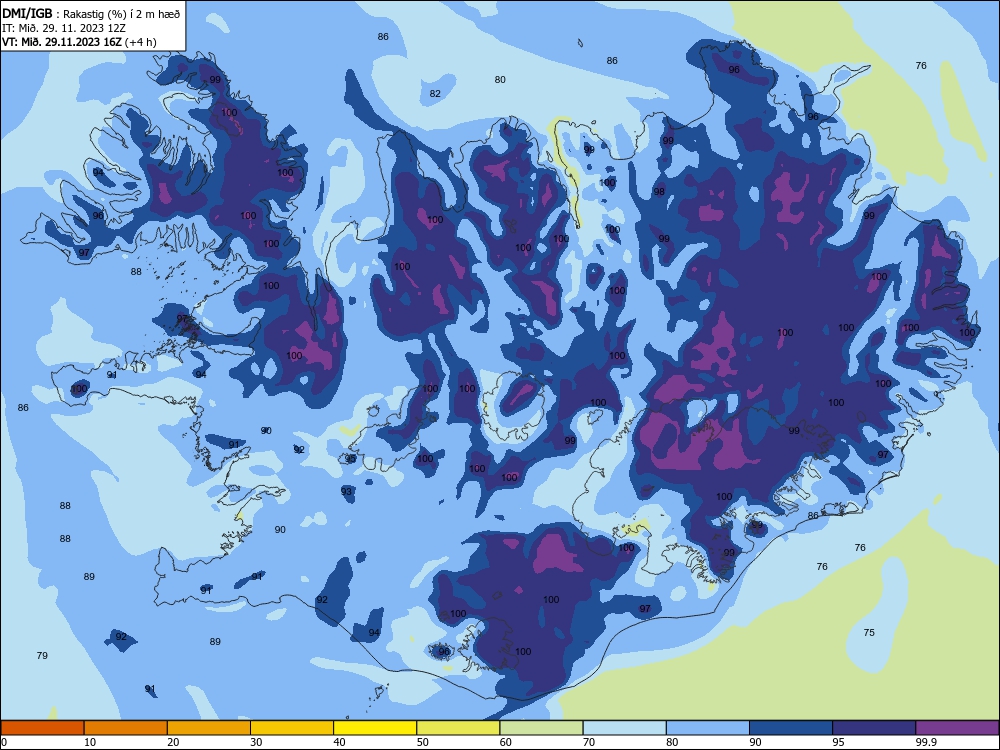Click the humidity value '79' on the map
The image size is (1000, 750).
(42, 656)
